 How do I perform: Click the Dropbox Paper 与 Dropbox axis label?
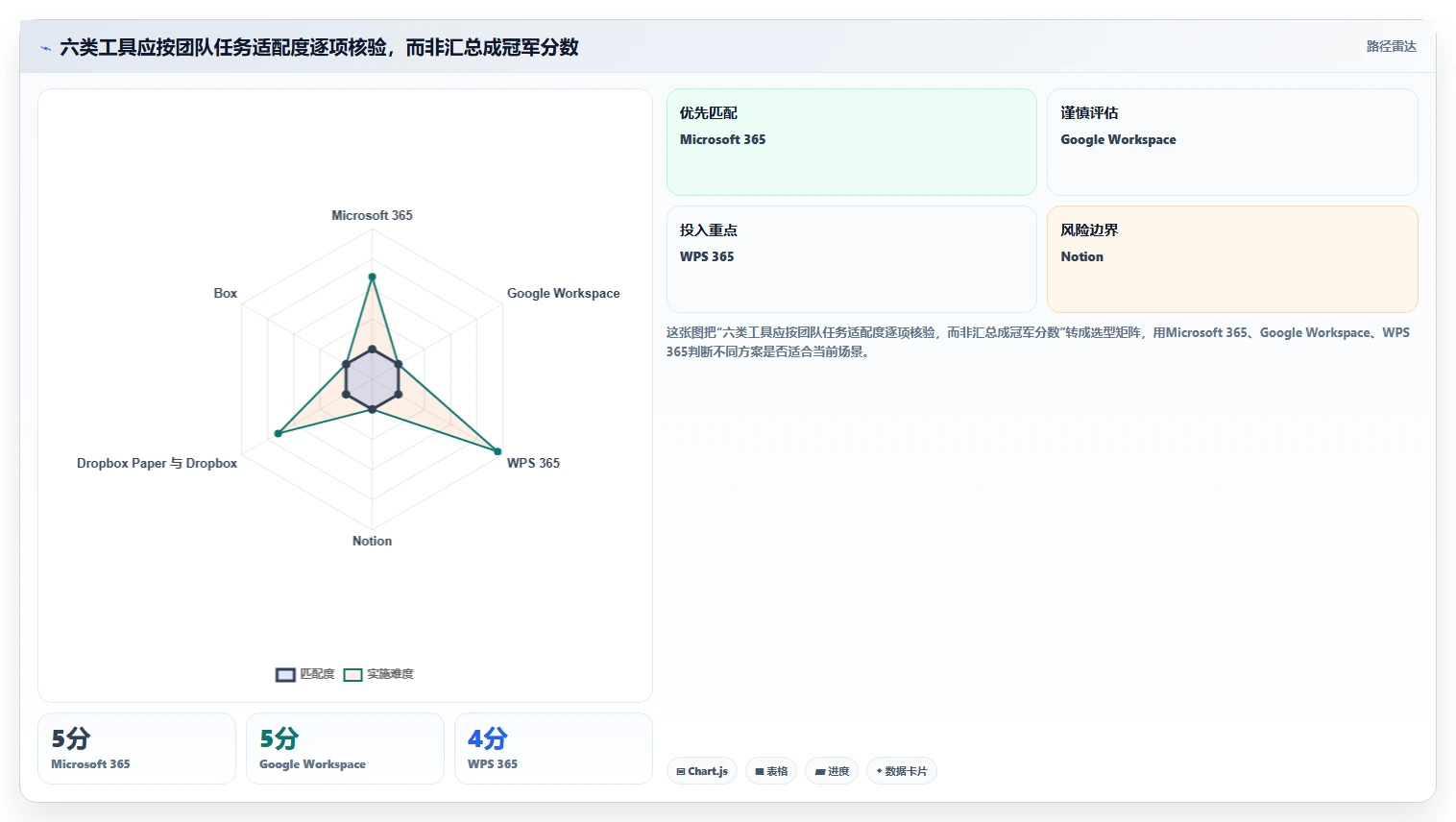click(x=158, y=463)
